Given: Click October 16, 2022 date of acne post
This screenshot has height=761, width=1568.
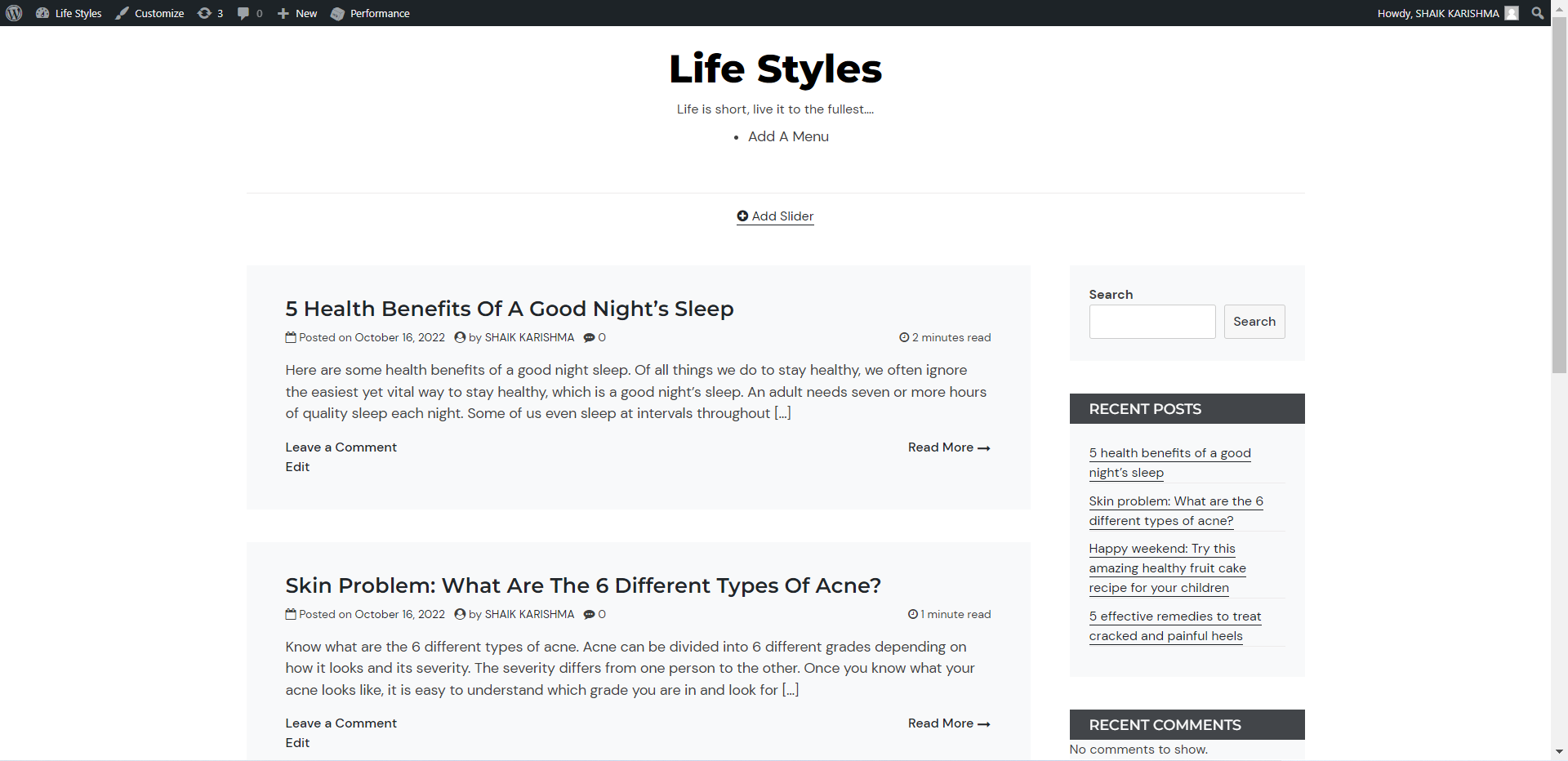Looking at the screenshot, I should (400, 614).
